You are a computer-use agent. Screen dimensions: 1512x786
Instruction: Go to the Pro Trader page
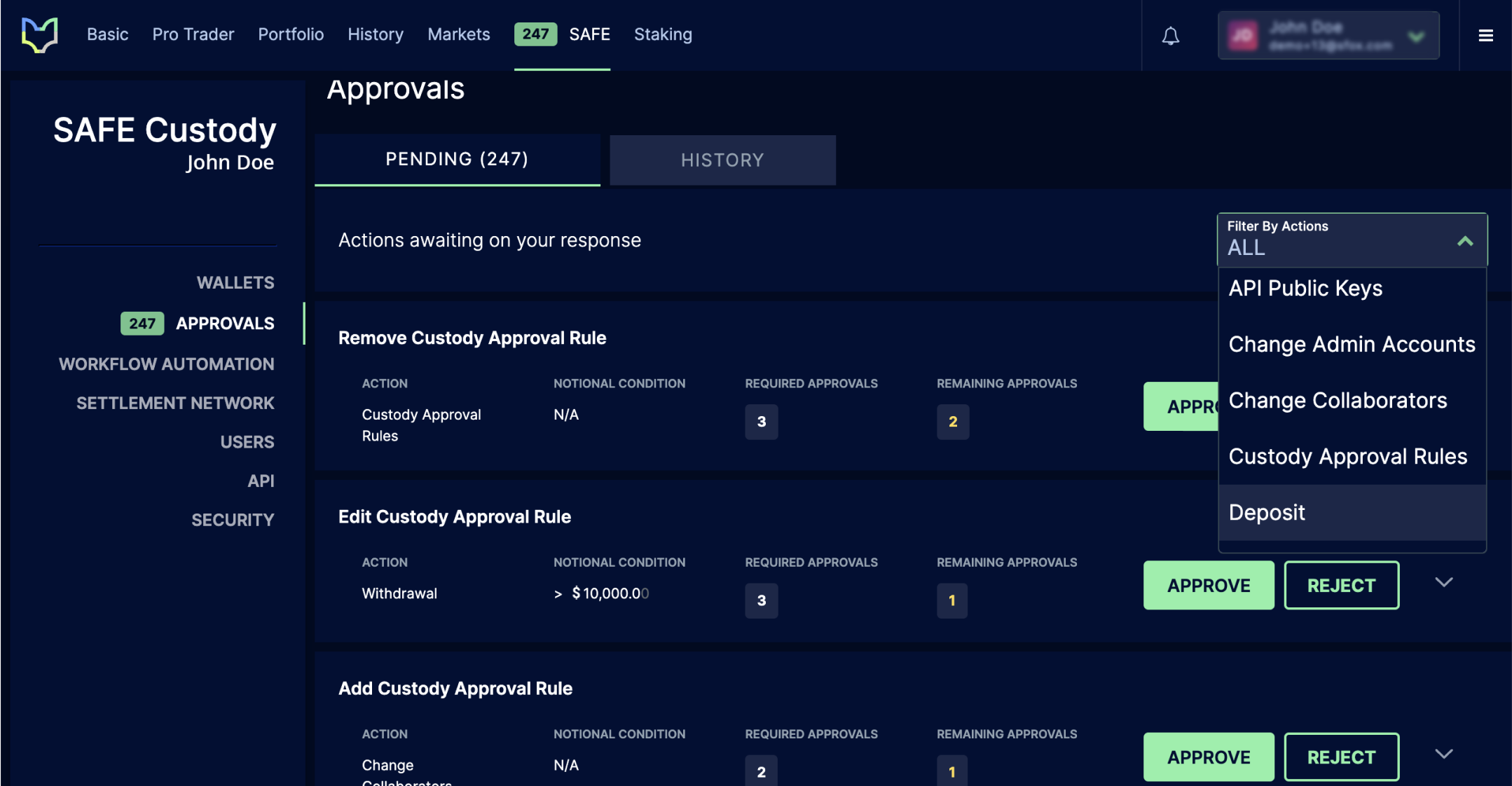click(193, 34)
